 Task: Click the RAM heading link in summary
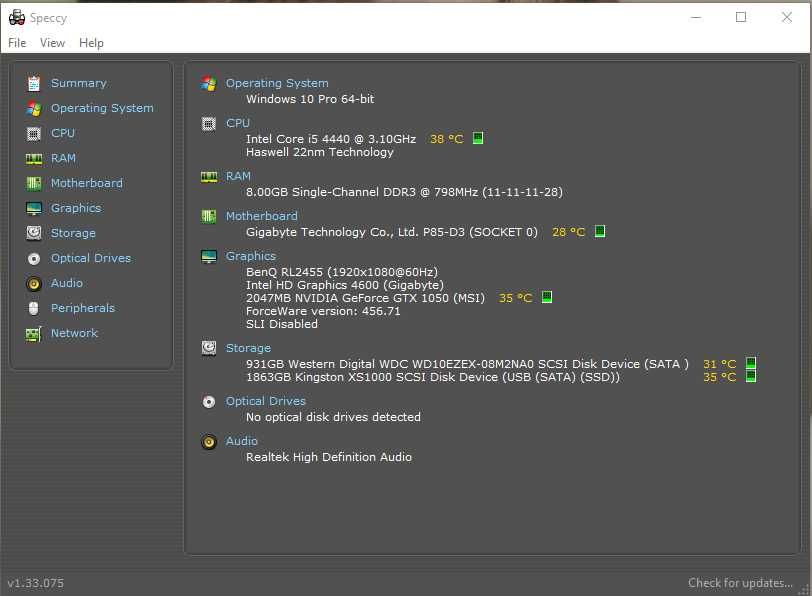(238, 177)
